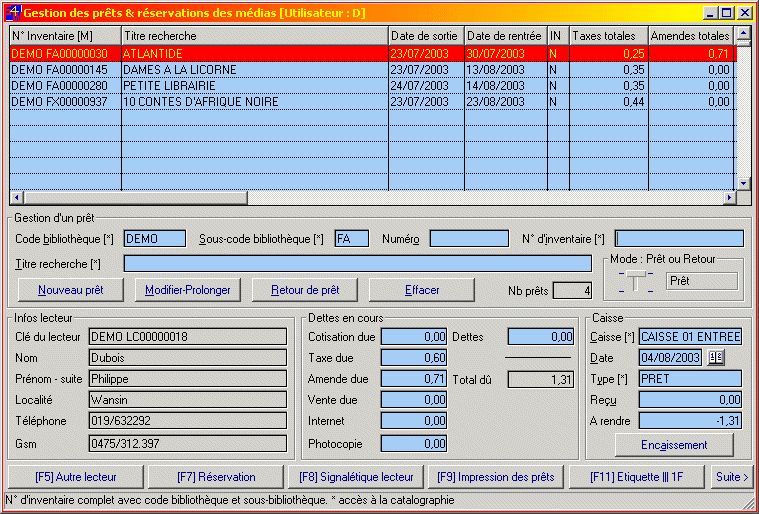Toggle the Prêt ou Retour mode slider
The image size is (759, 514).
point(635,281)
